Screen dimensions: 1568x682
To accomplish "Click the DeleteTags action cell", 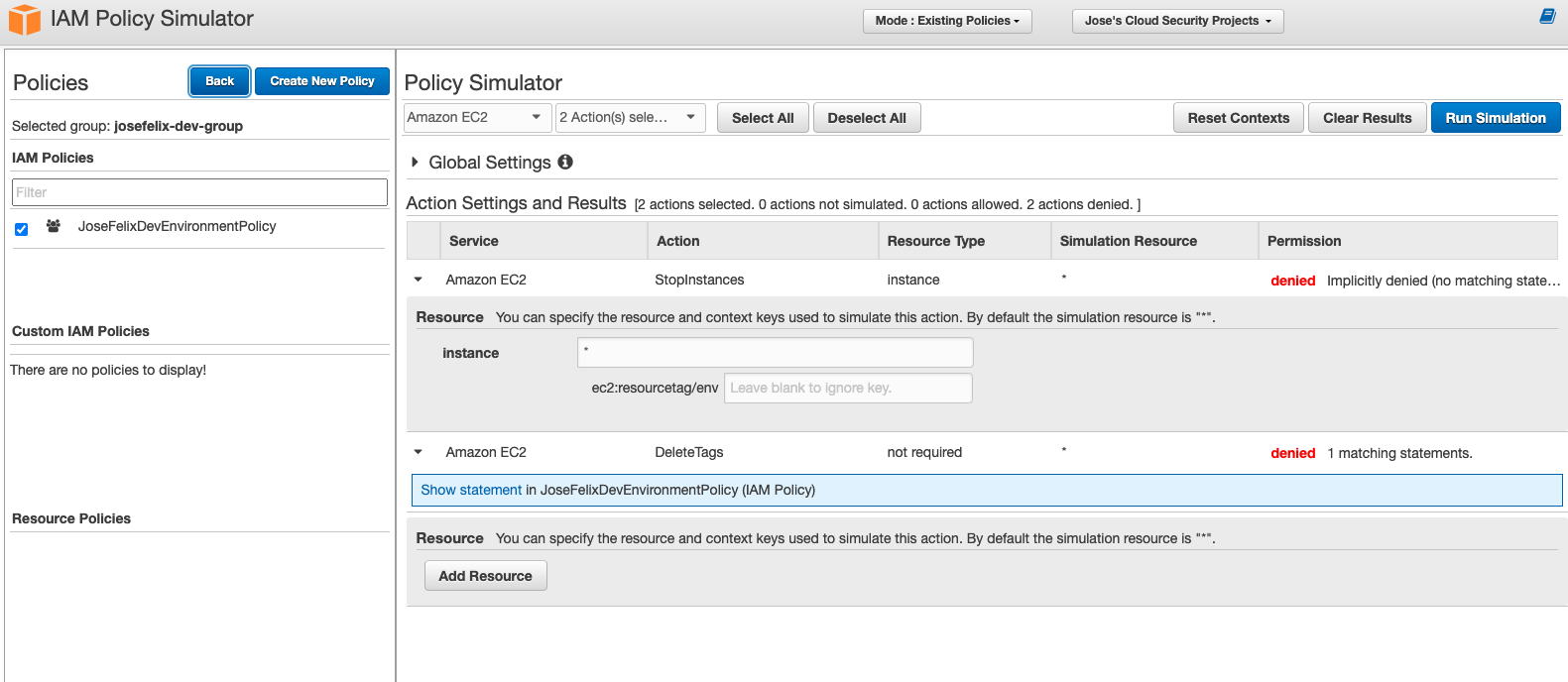I will (x=689, y=452).
